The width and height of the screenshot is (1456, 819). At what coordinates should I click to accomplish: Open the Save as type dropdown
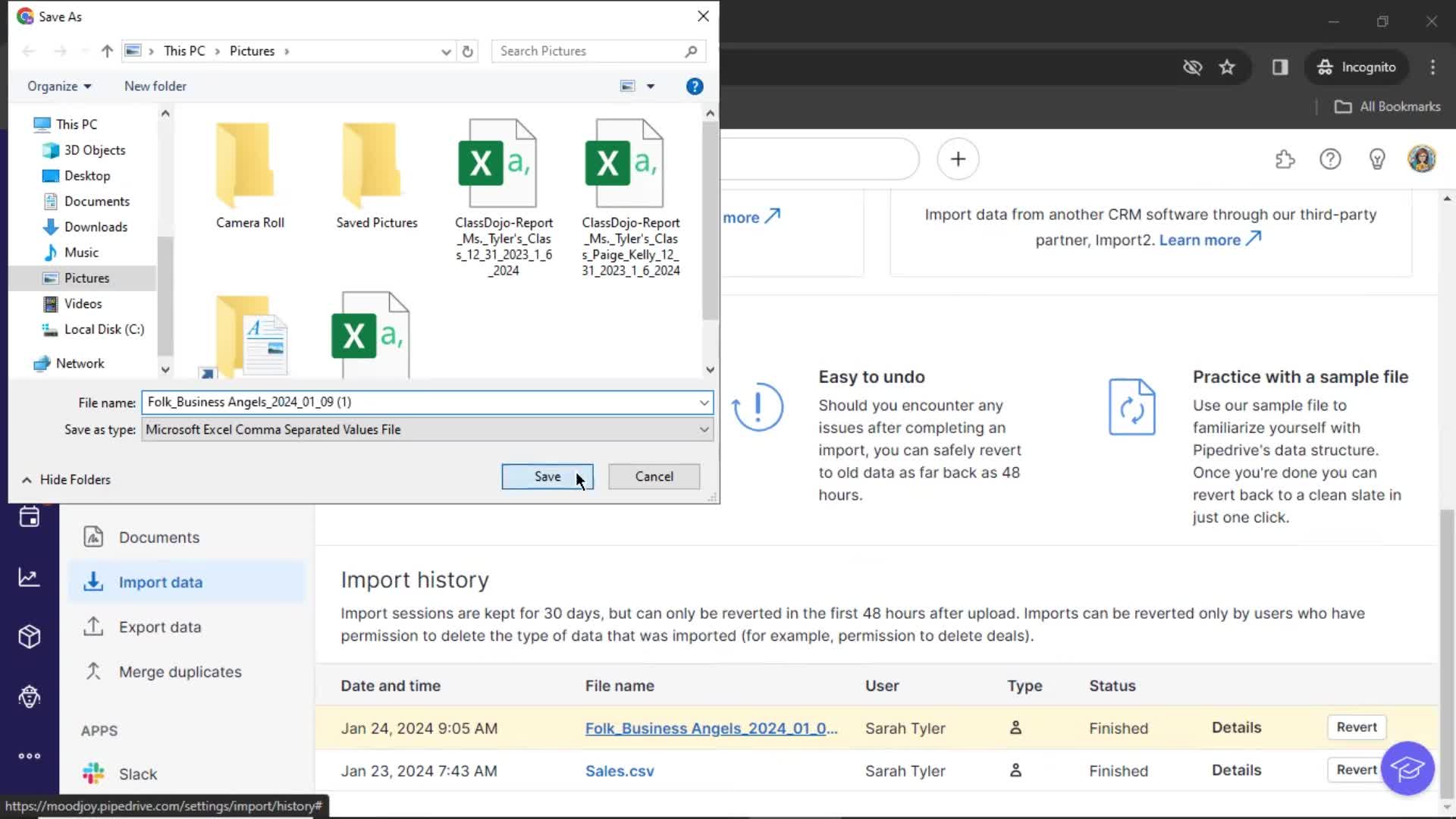point(704,430)
